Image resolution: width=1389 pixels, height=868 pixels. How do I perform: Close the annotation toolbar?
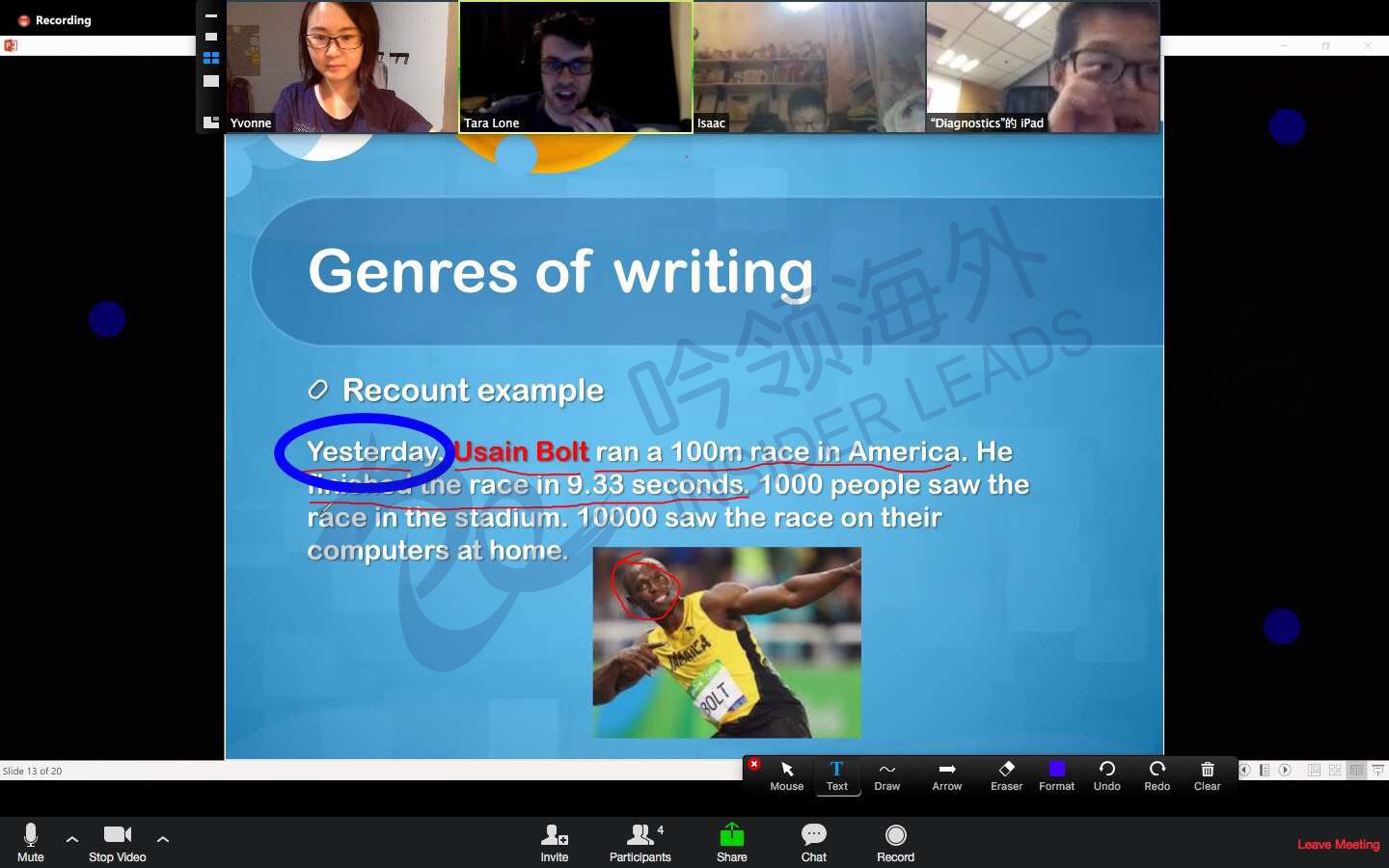point(754,764)
